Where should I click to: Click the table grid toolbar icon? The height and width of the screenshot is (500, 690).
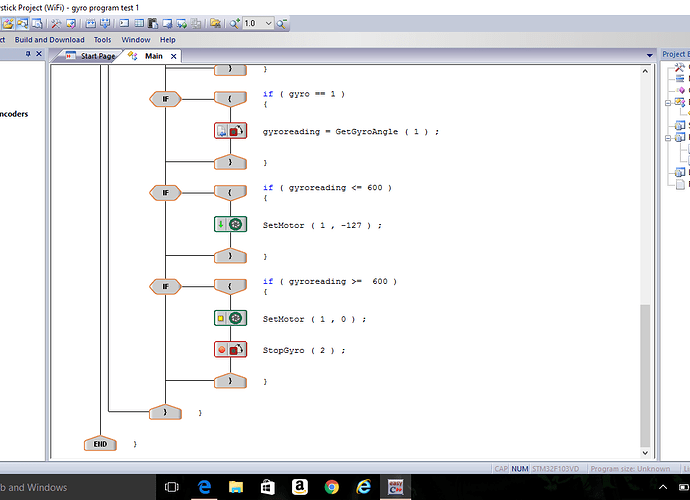click(139, 23)
